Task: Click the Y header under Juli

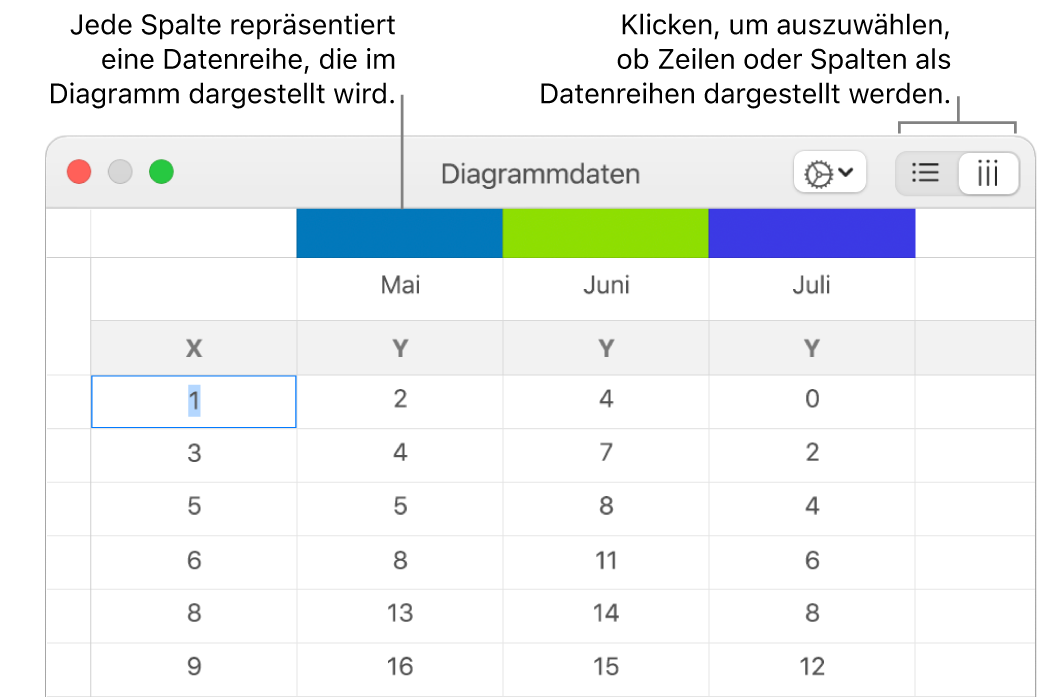Action: pyautogui.click(x=811, y=348)
